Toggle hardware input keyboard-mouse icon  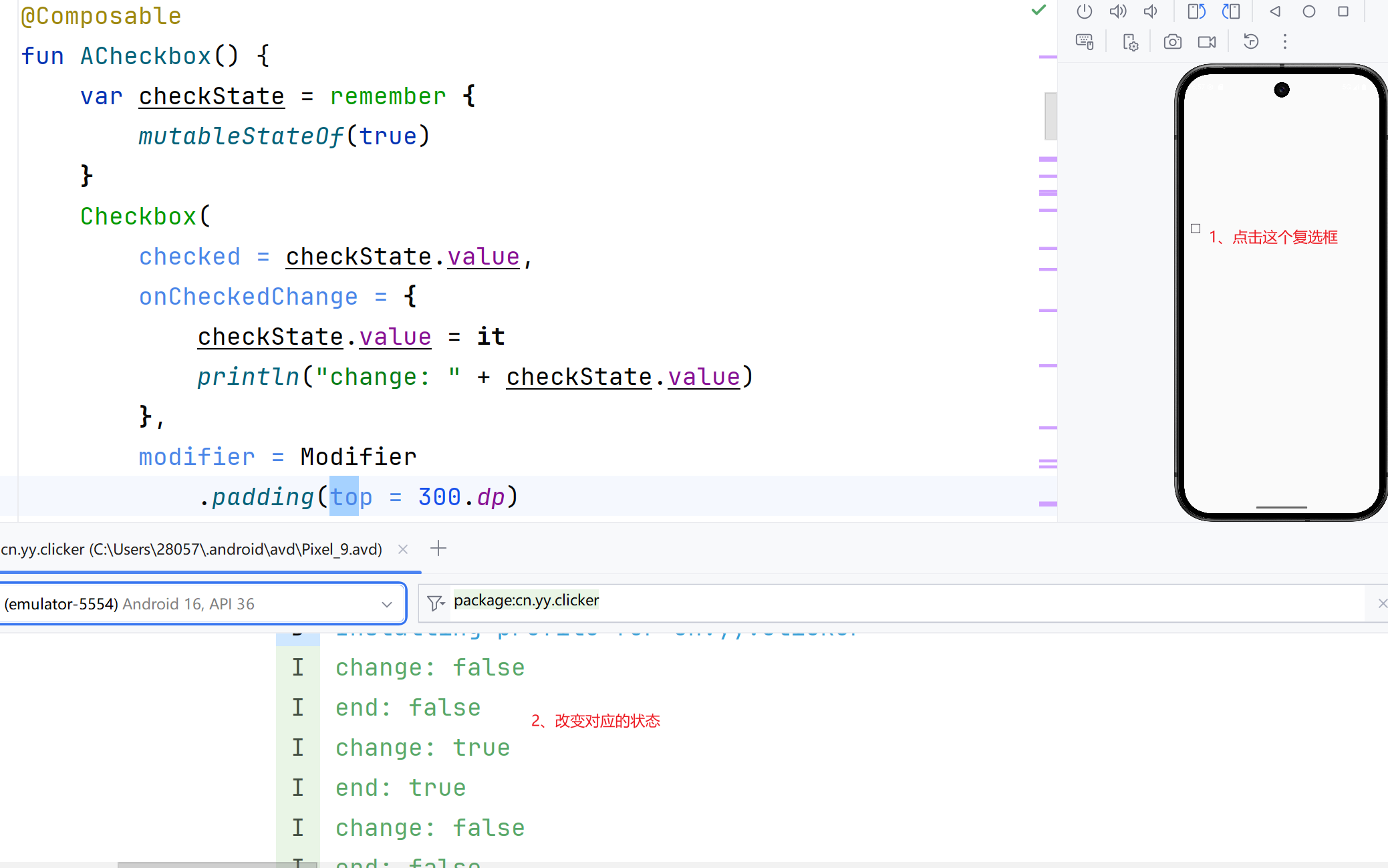point(1085,42)
